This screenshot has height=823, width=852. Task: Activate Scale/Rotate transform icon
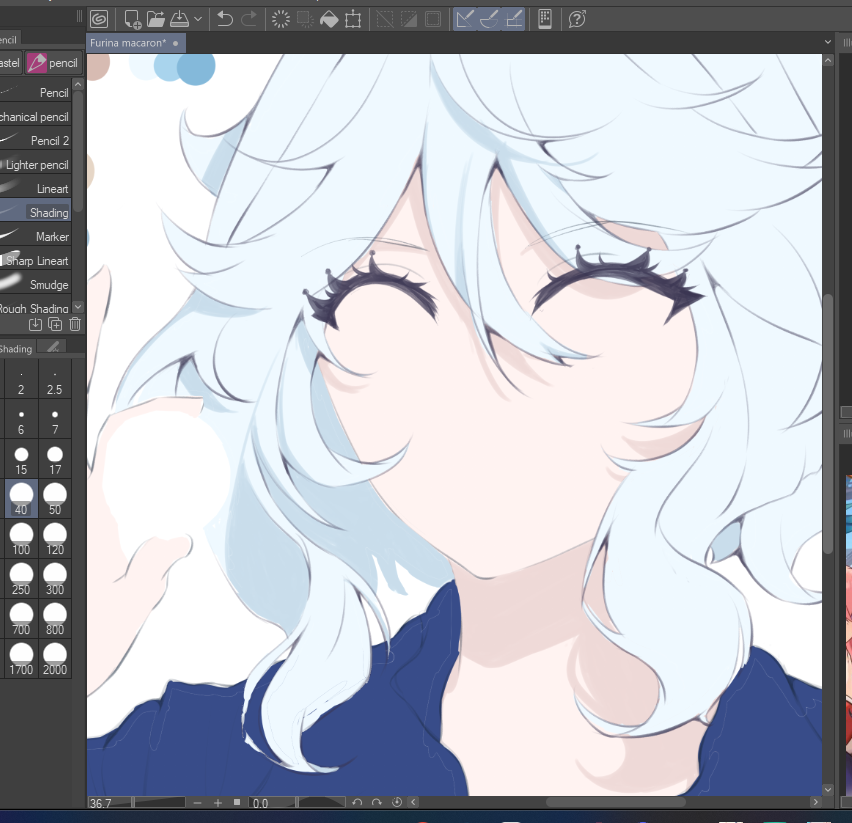[353, 20]
